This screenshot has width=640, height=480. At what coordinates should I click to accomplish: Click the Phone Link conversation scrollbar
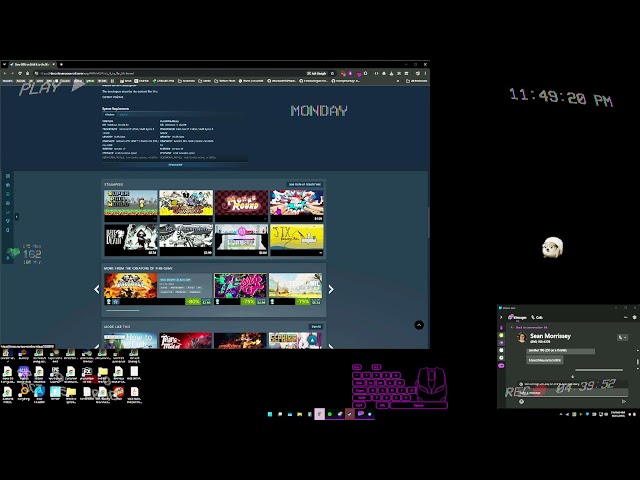[637, 362]
